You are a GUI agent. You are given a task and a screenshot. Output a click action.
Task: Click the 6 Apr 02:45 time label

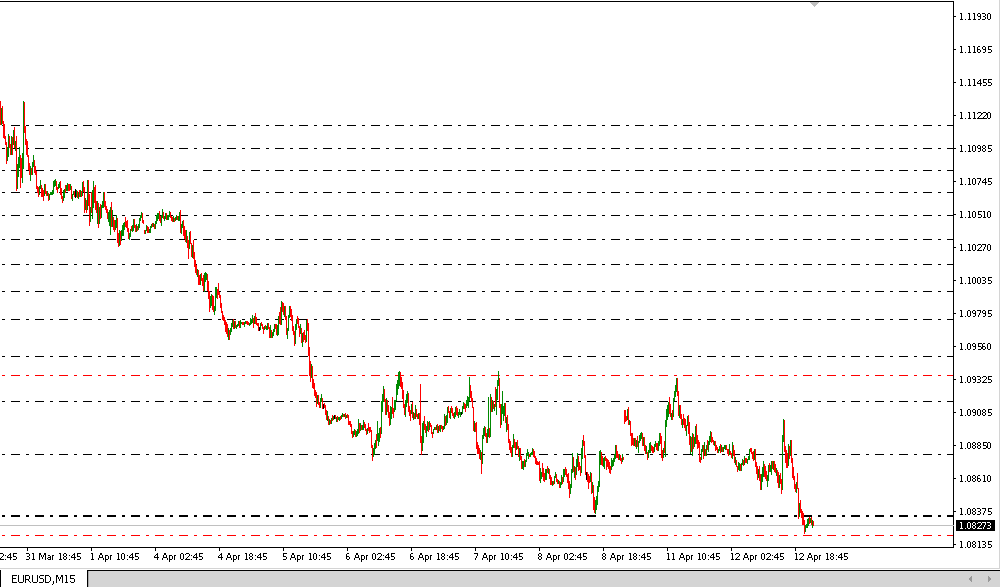[371, 556]
